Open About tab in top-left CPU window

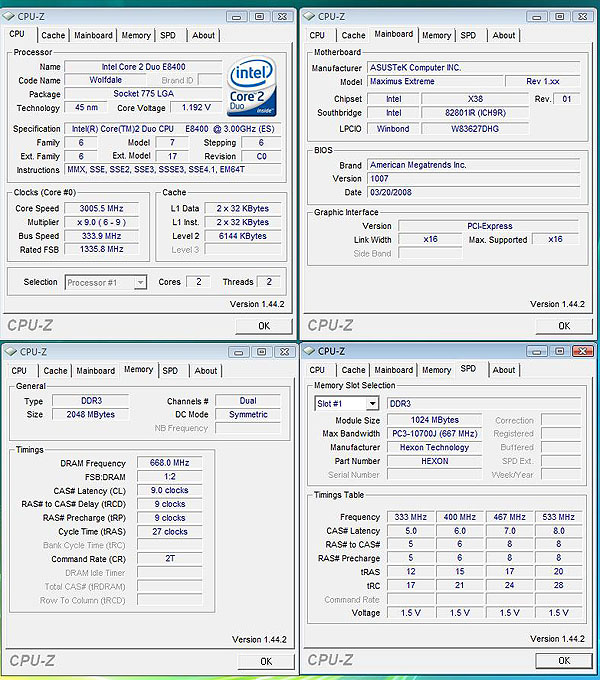pyautogui.click(x=203, y=36)
